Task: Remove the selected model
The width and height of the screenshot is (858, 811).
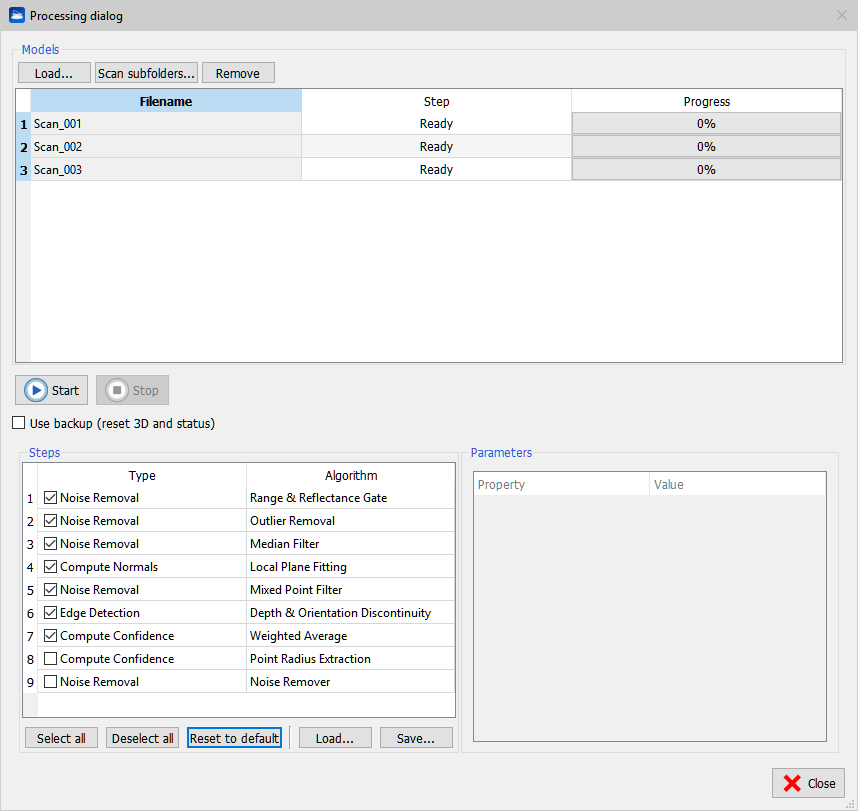Action: point(238,73)
